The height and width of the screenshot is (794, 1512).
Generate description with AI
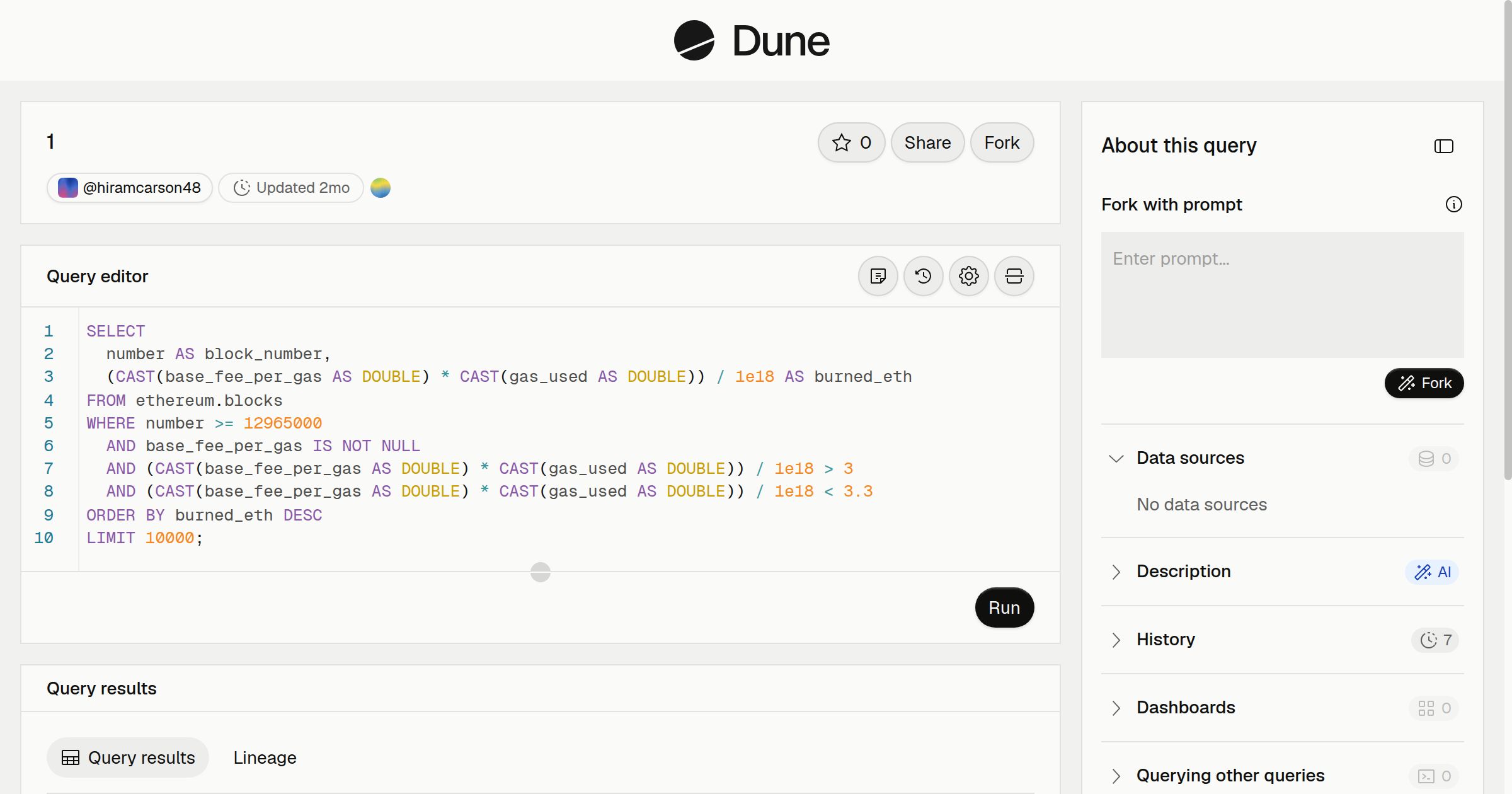(x=1432, y=572)
